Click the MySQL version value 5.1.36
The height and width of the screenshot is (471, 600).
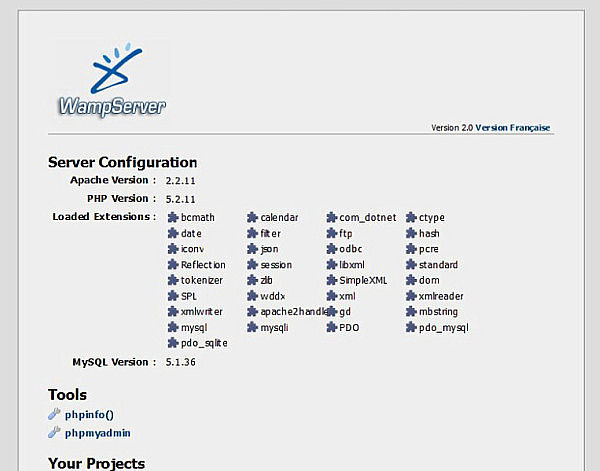(180, 362)
